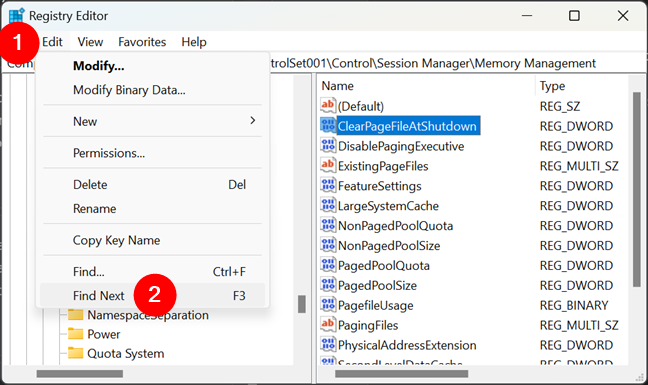
Task: Maximize the Registry Editor window
Action: pos(574,16)
